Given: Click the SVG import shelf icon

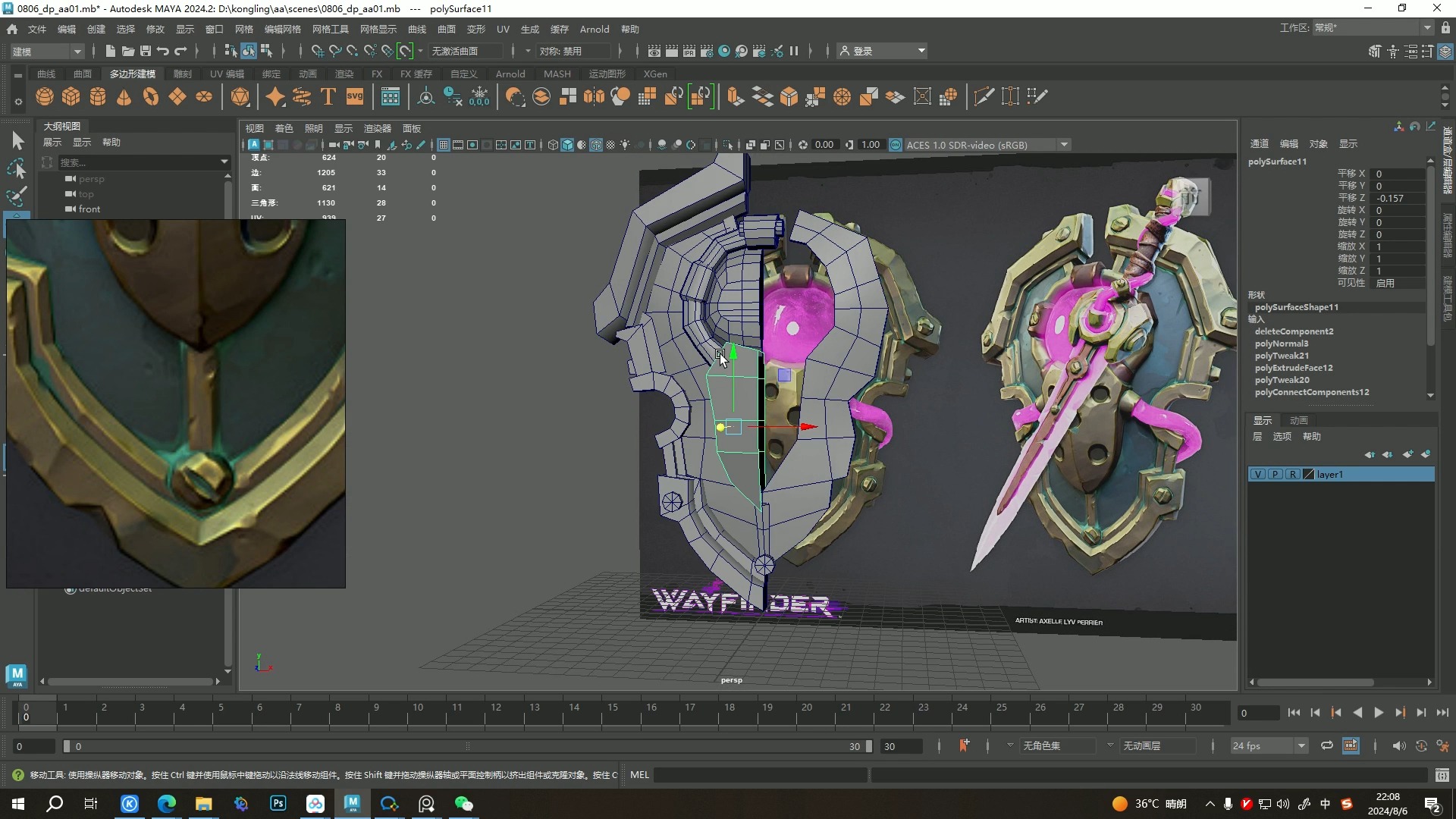Looking at the screenshot, I should click(x=355, y=96).
